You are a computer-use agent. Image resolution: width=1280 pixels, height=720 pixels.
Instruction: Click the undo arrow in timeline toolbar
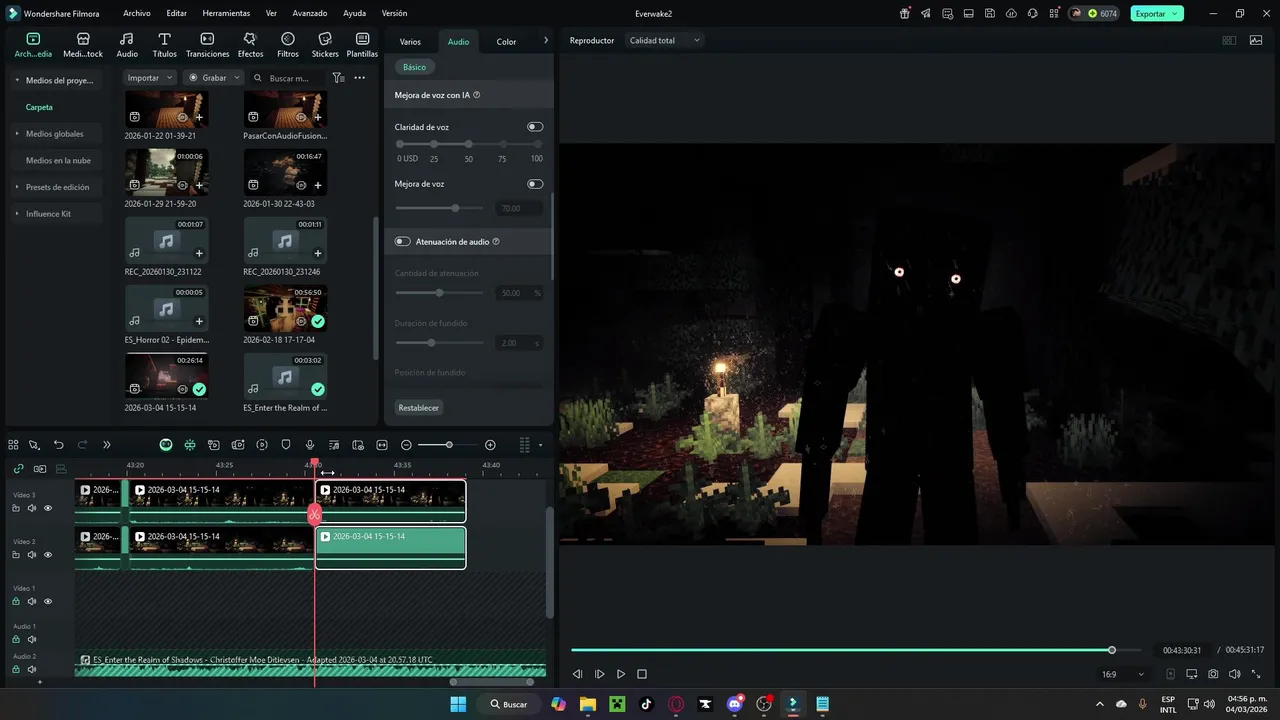click(58, 445)
